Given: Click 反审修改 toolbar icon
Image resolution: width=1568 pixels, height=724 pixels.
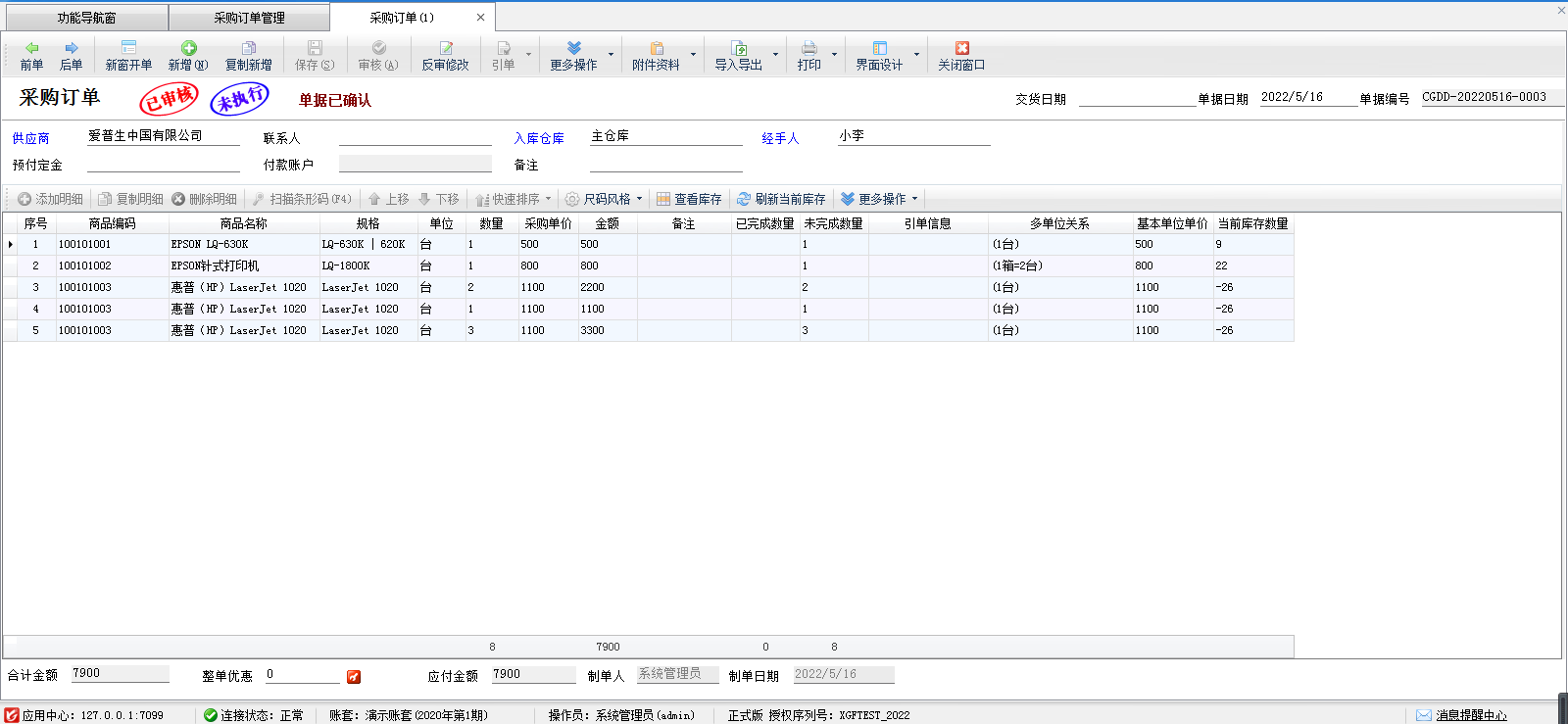Looking at the screenshot, I should click(x=445, y=48).
